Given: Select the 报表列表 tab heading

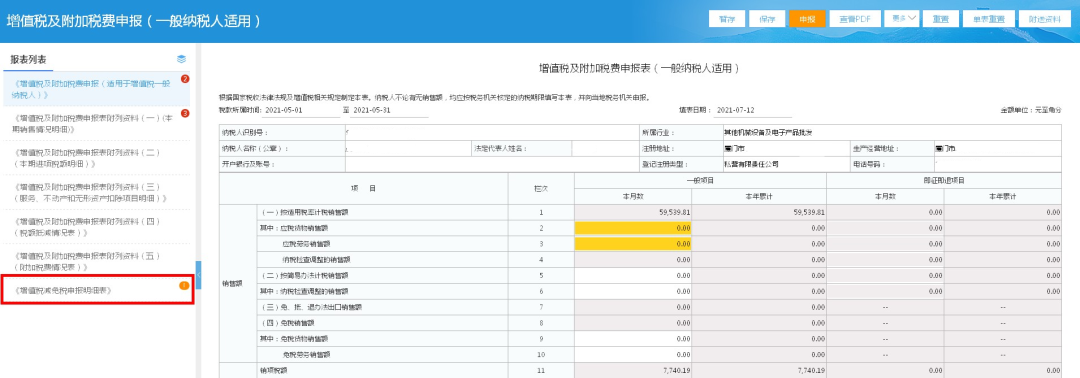Looking at the screenshot, I should coord(28,60).
